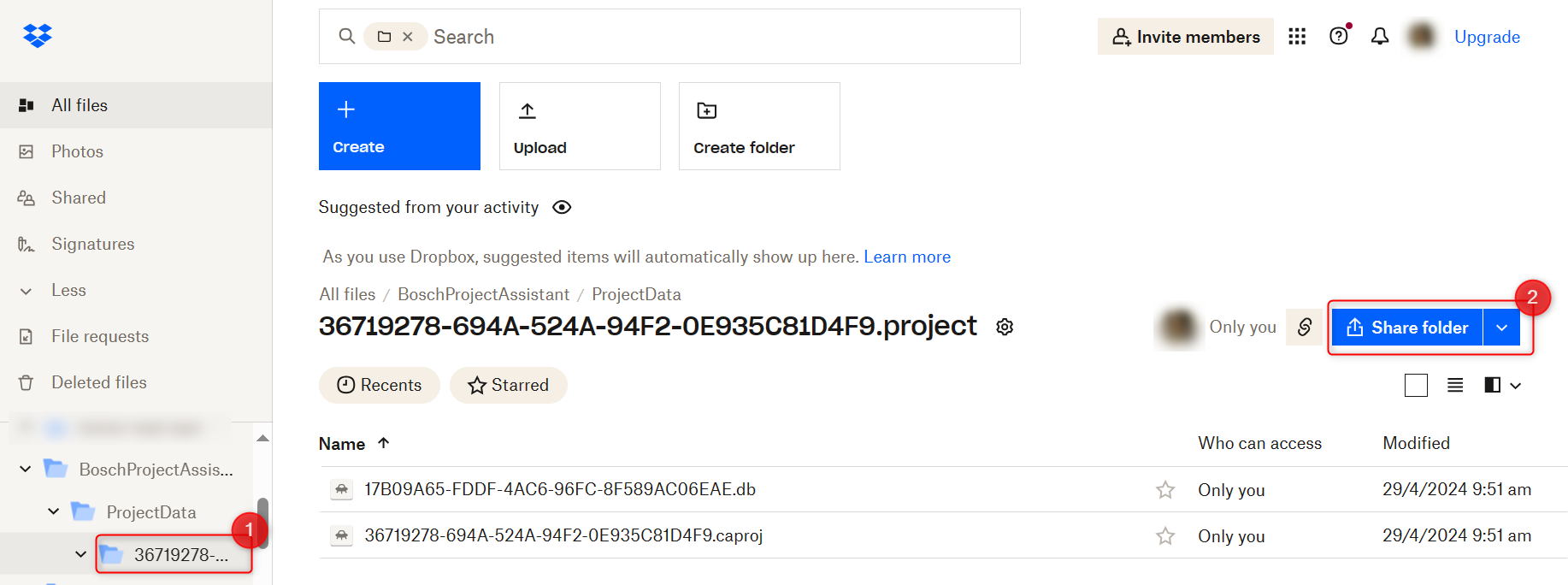This screenshot has width=1568, height=585.
Task: Star the 17B09A65 .db file
Action: (x=1164, y=490)
